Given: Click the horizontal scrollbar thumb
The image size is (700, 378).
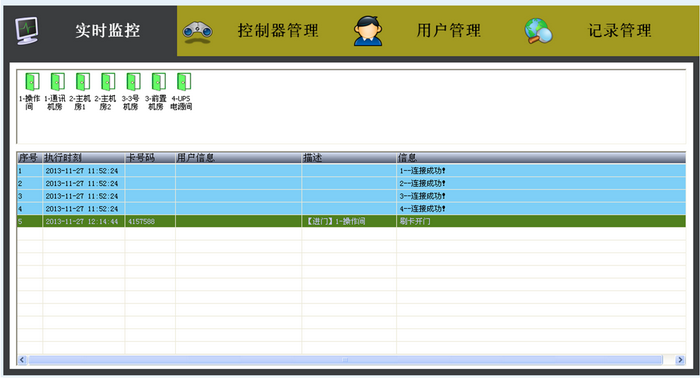Looking at the screenshot, I should point(345,360).
